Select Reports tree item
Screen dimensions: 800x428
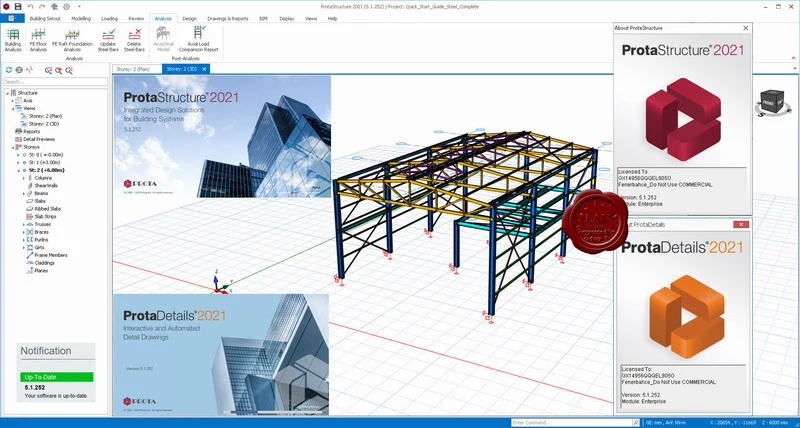coord(31,131)
